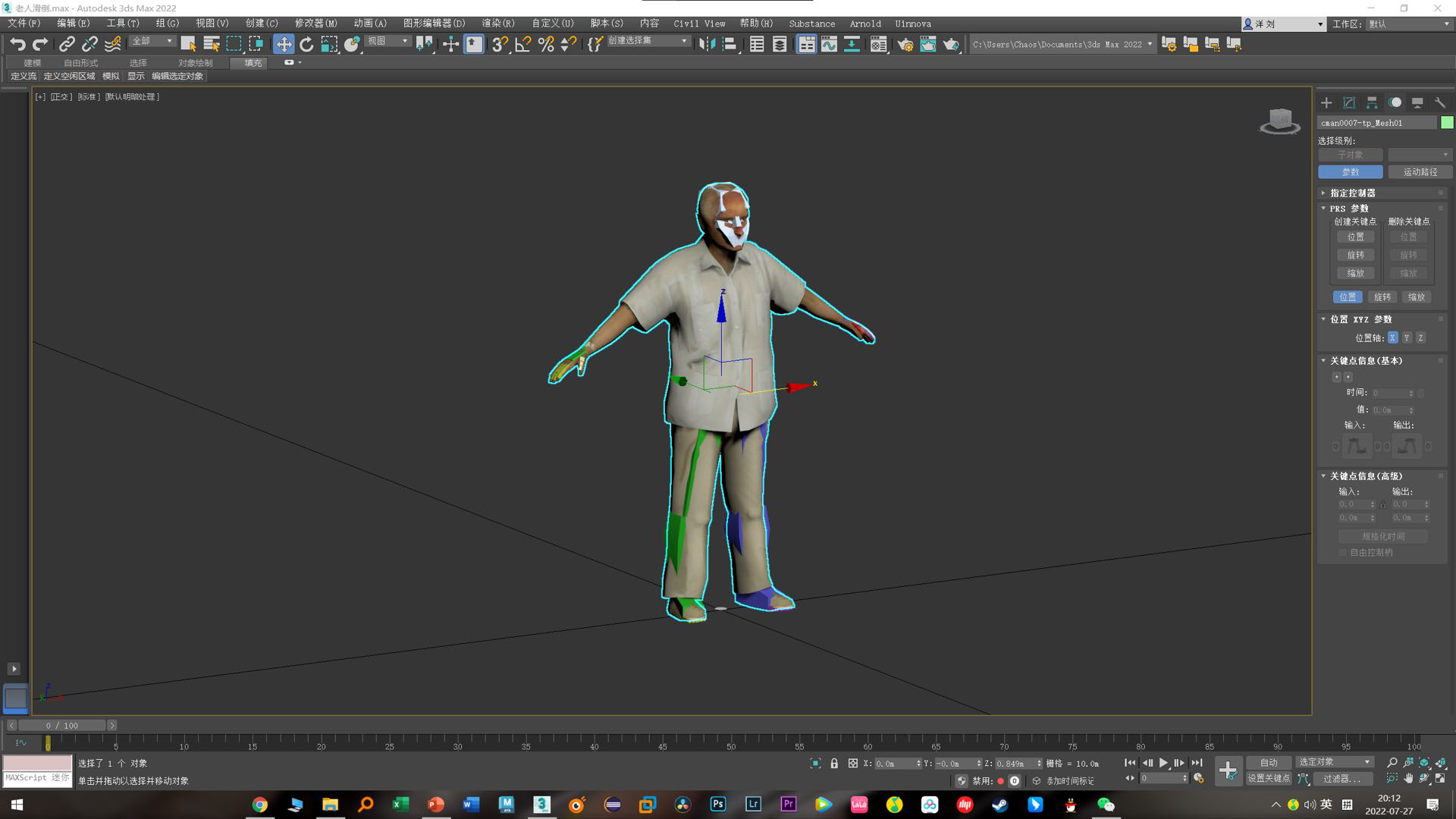Collapse the PRS 参数 rollout

[1348, 209]
